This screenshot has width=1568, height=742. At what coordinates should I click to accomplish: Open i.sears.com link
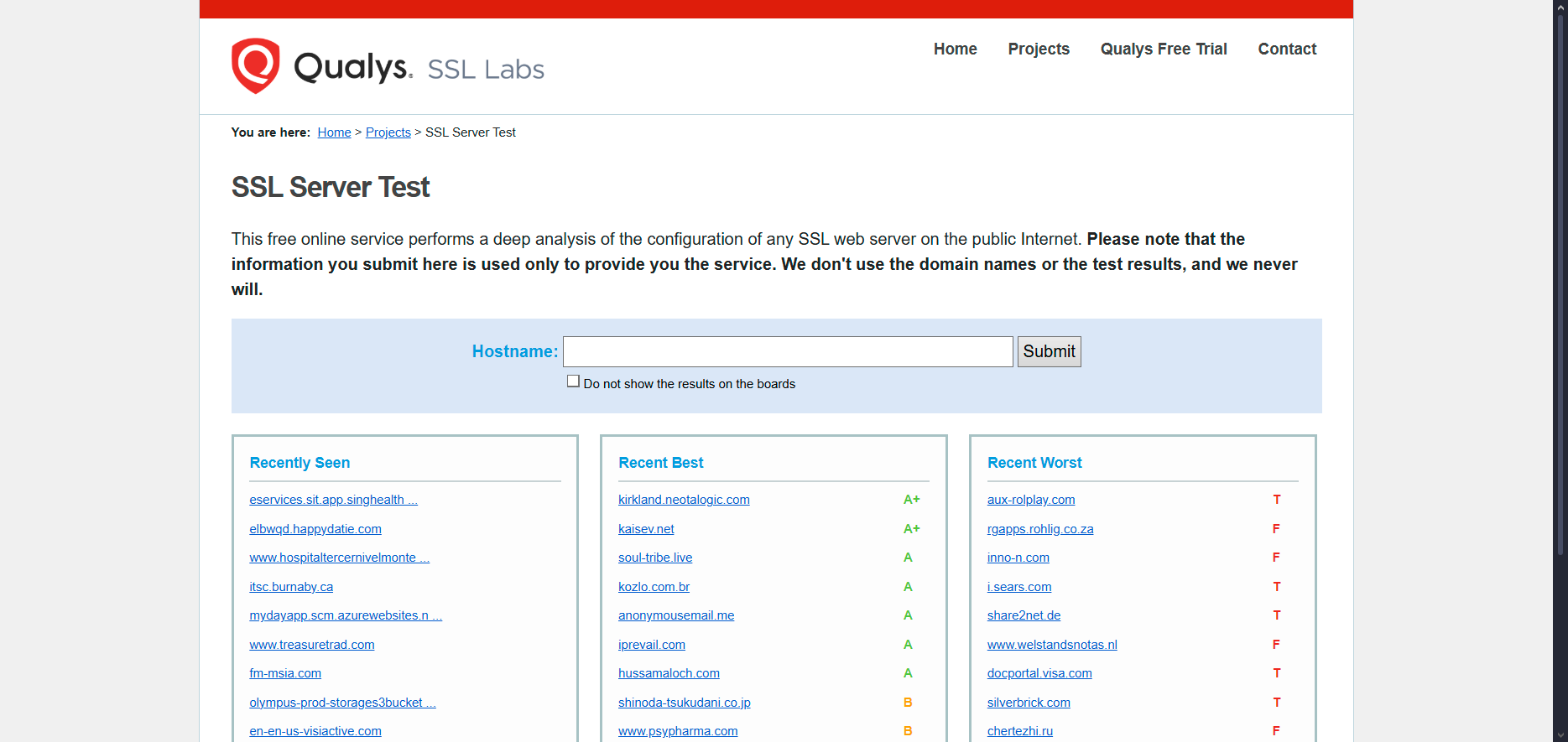pyautogui.click(x=1019, y=587)
